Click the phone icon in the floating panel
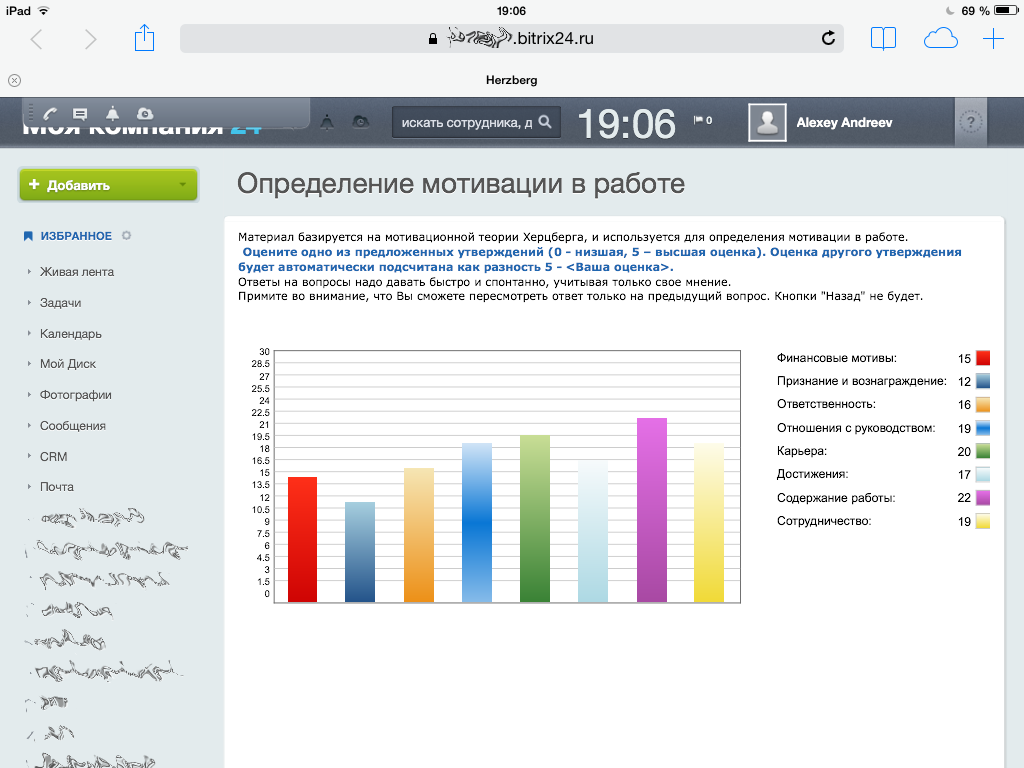Viewport: 1024px width, 768px height. pos(50,113)
